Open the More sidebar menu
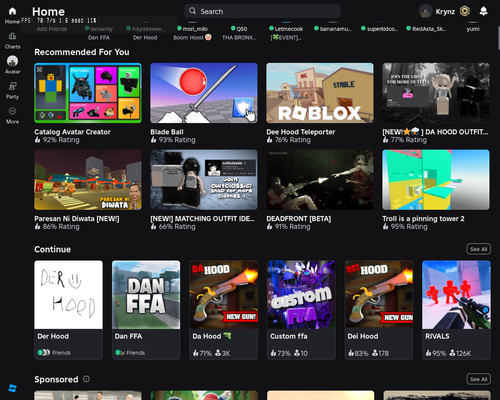 12,111
